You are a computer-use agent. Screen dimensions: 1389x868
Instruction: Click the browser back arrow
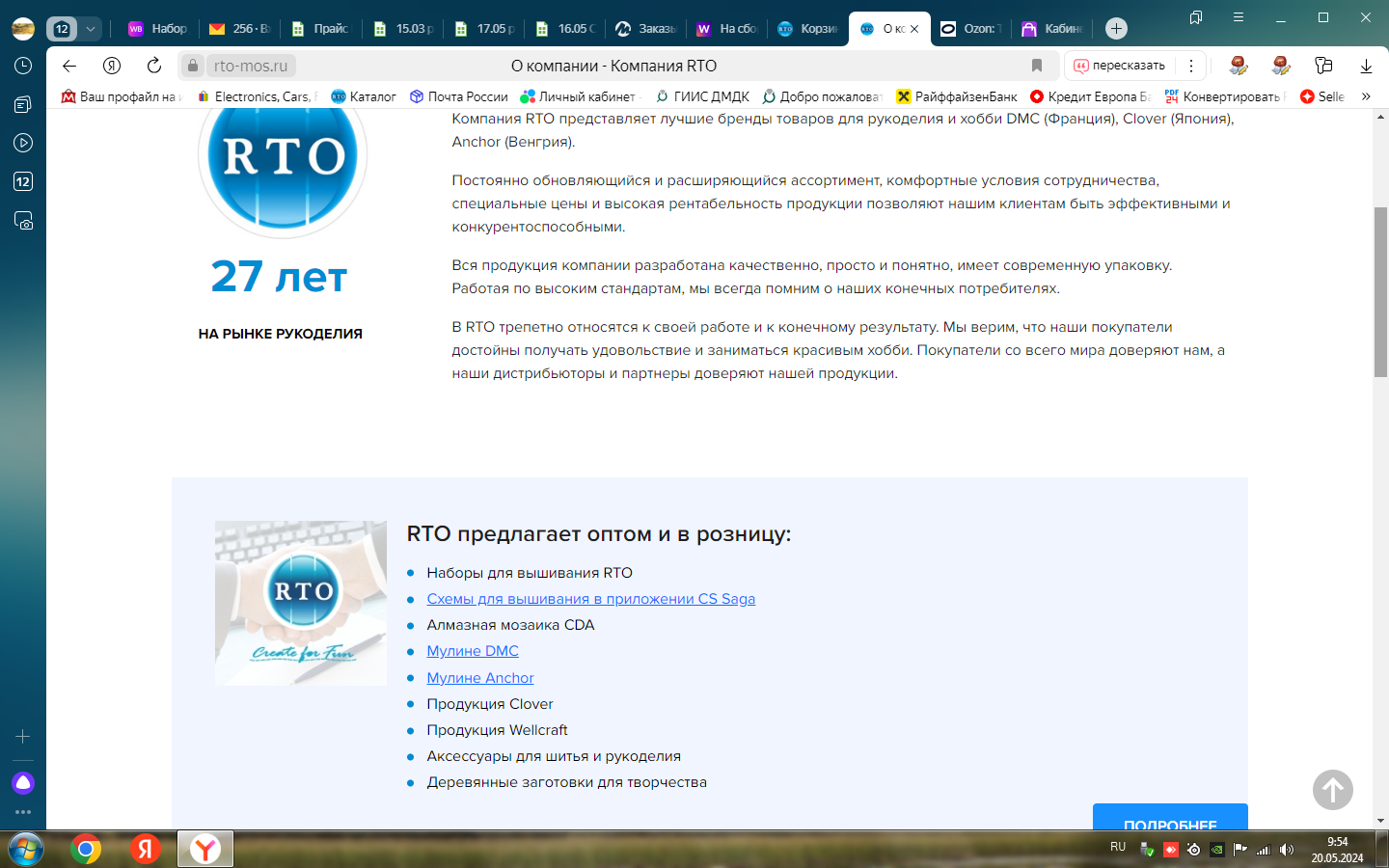pyautogui.click(x=68, y=66)
